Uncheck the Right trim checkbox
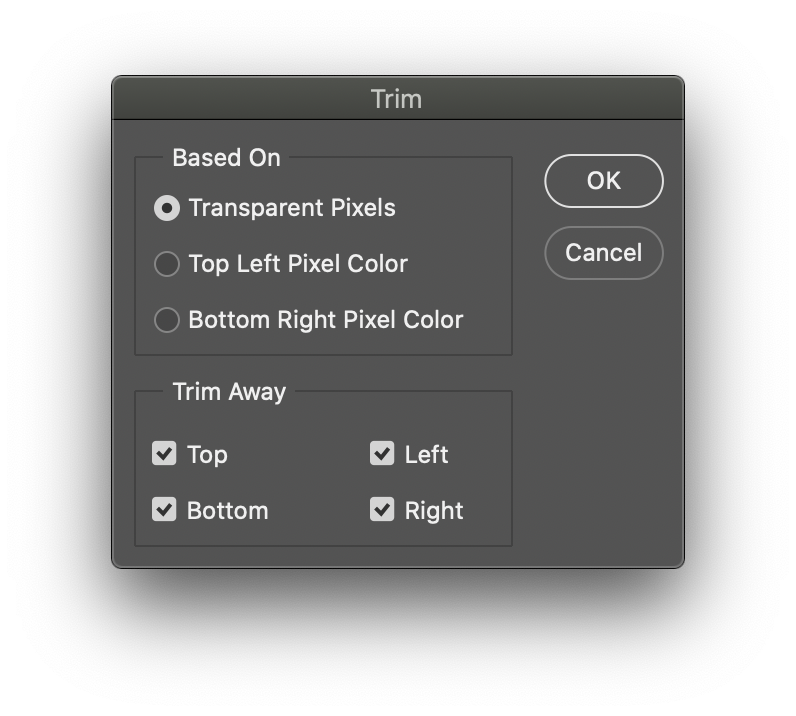This screenshot has width=796, height=716. 382,509
